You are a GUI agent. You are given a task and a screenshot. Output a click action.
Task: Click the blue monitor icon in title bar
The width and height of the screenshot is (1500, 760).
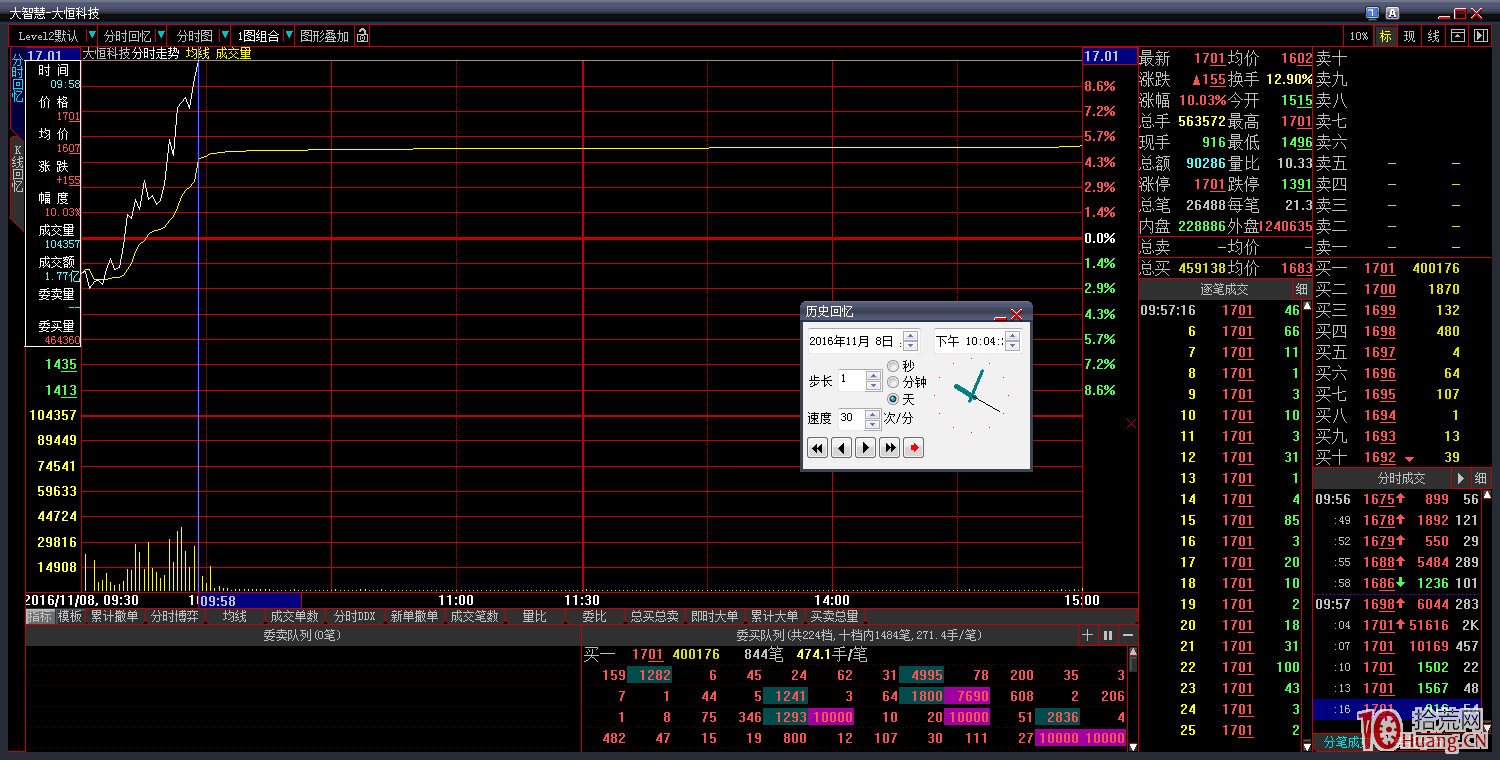[x=1372, y=13]
